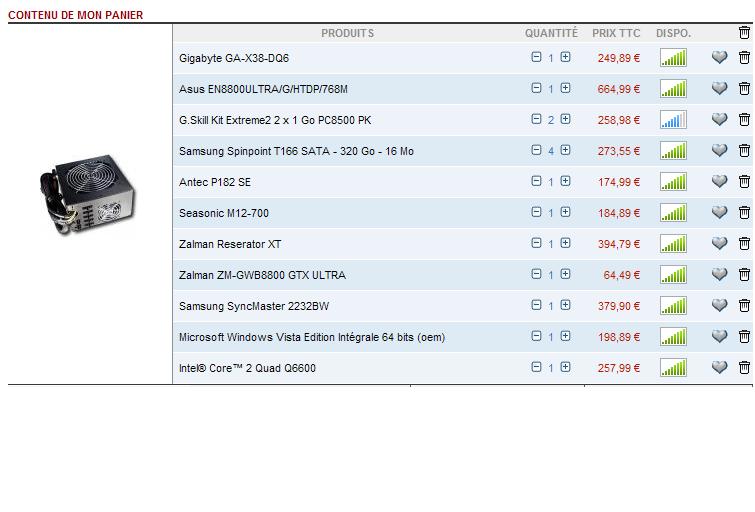This screenshot has width=755, height=512.
Task: Click the power supply product thumbnail
Action: click(x=88, y=195)
